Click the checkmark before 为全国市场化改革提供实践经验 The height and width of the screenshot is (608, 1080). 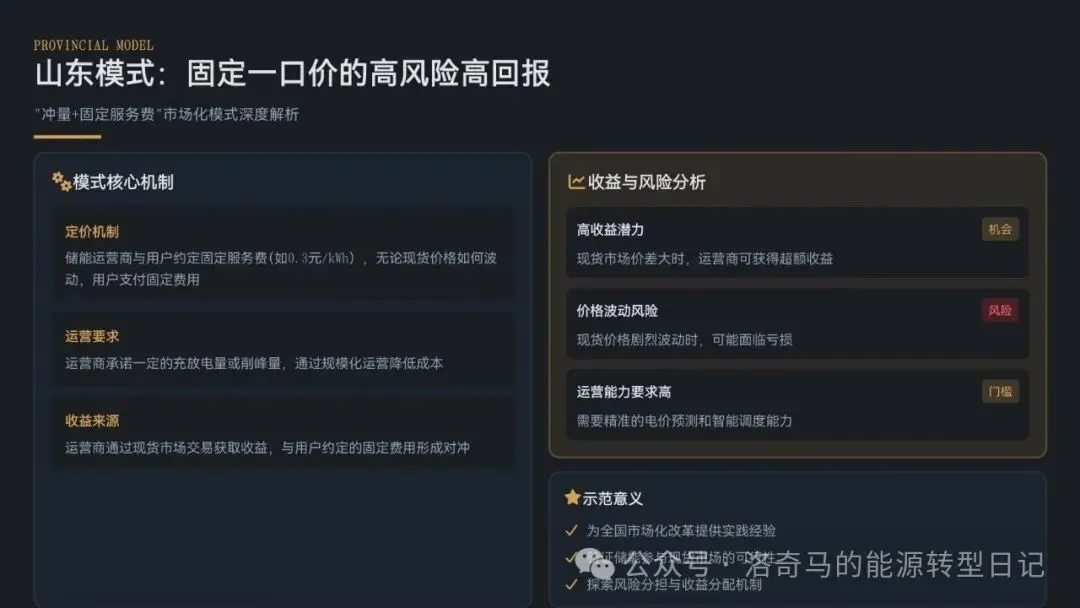tap(571, 530)
